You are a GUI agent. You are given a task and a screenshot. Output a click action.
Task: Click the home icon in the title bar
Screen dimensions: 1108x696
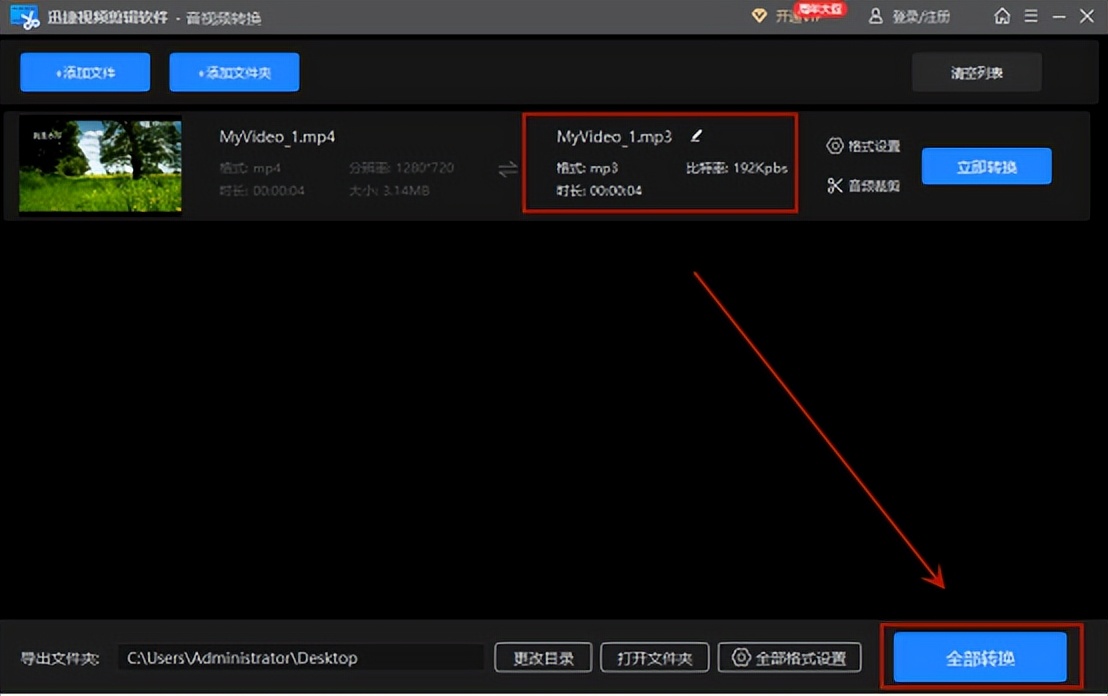(x=1002, y=16)
